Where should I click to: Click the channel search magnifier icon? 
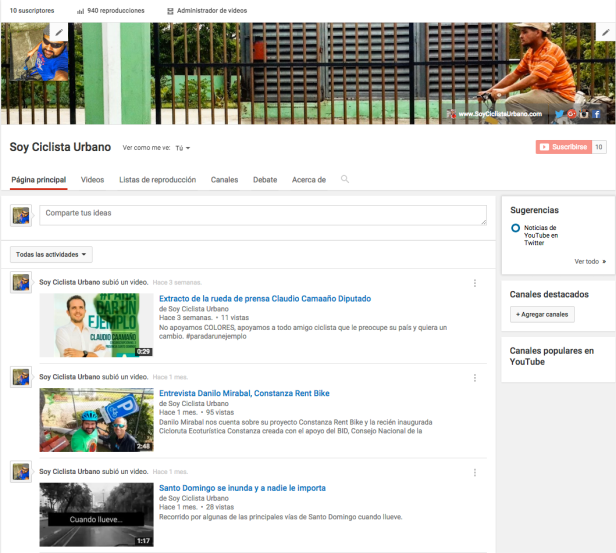[x=345, y=179]
